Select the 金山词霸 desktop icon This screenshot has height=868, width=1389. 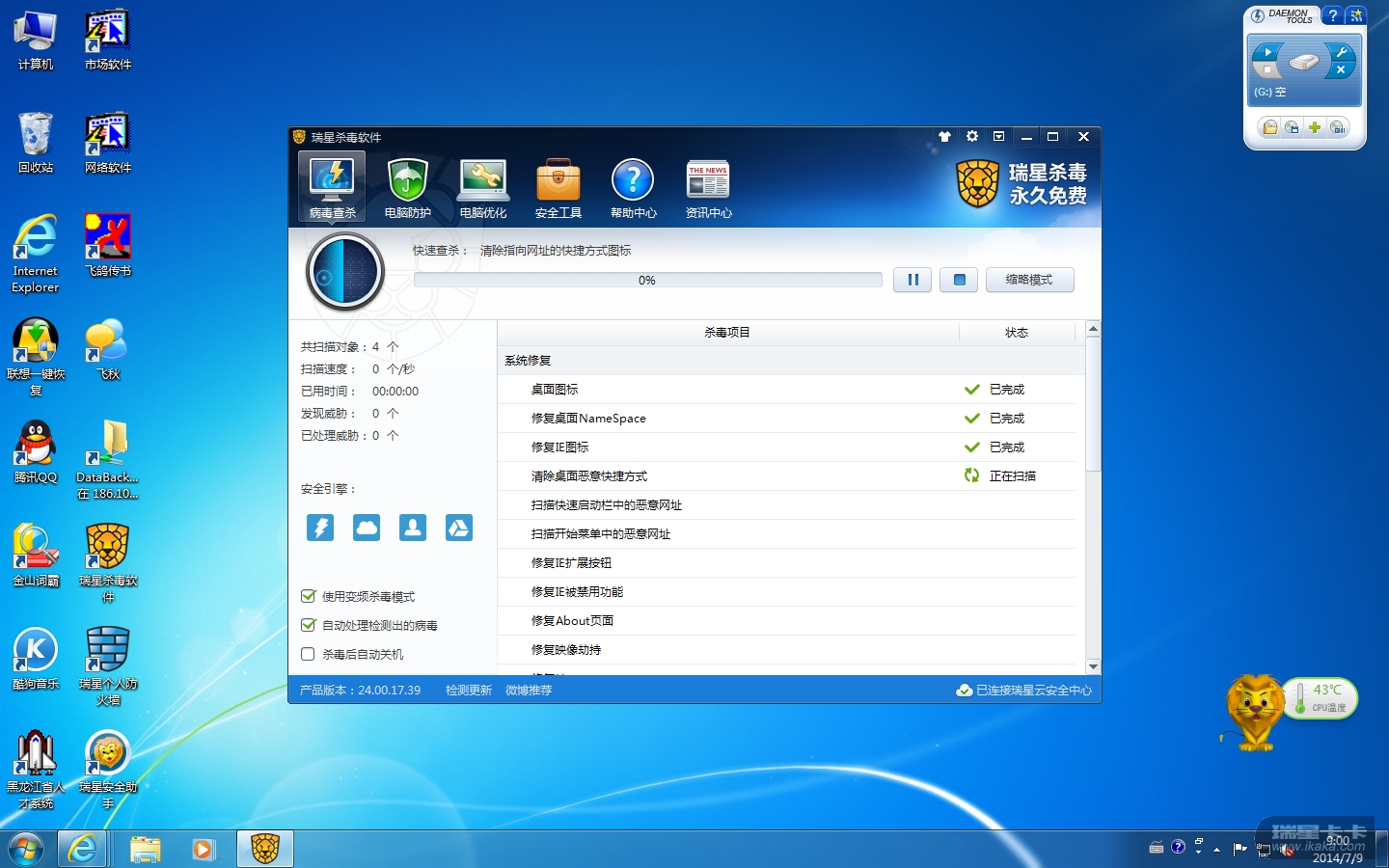coord(36,556)
